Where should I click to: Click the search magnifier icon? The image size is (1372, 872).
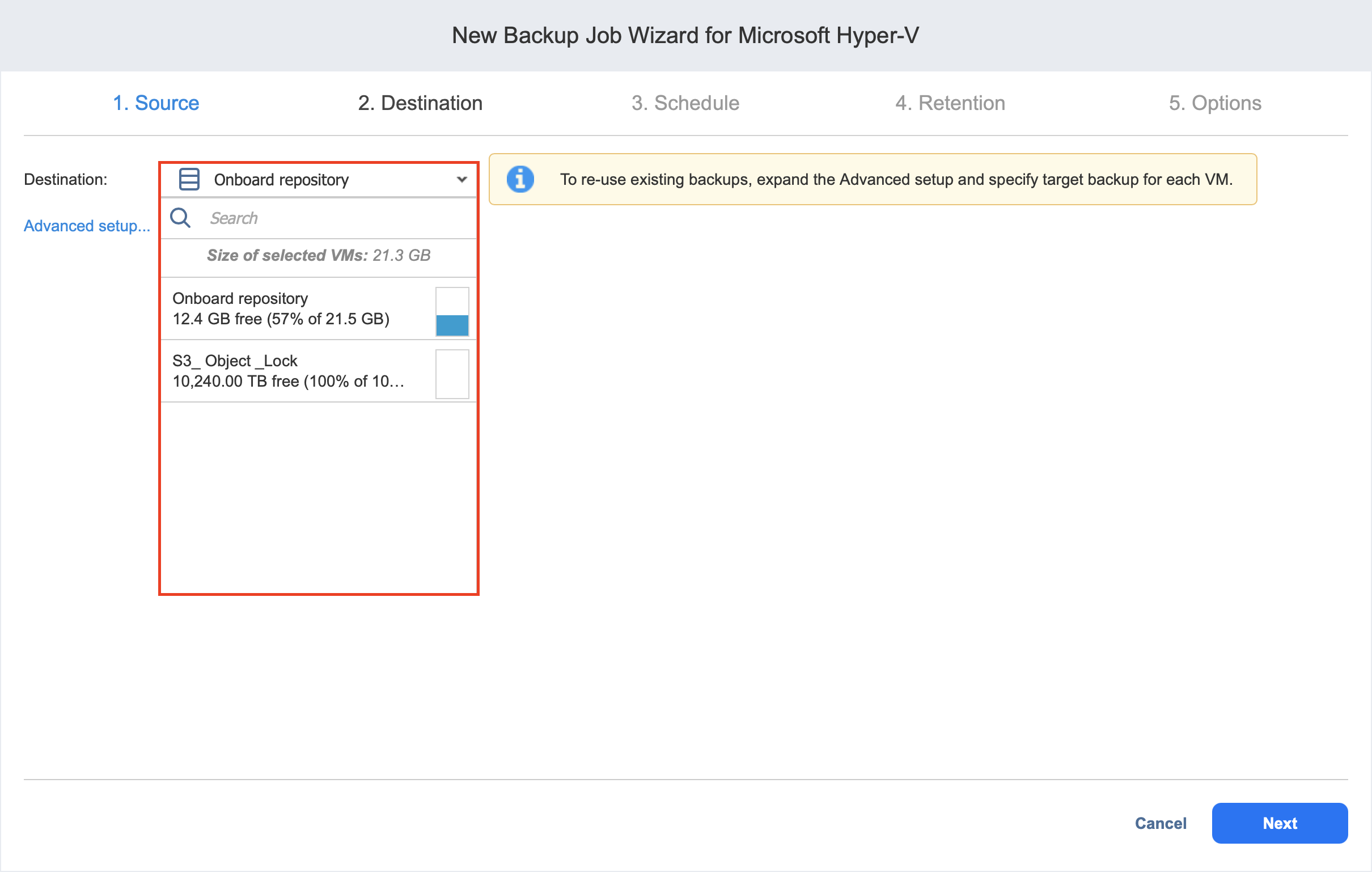(180, 218)
